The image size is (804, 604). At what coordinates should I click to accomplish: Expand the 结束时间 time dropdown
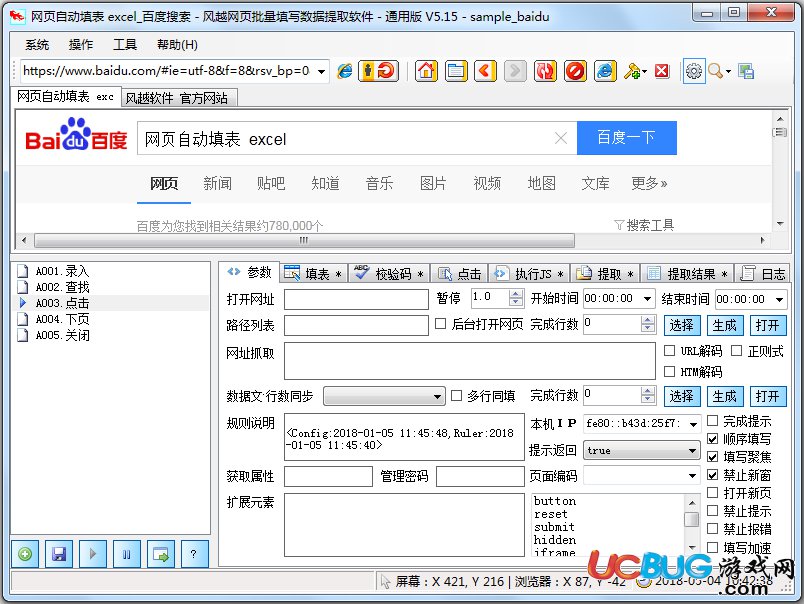(x=779, y=298)
